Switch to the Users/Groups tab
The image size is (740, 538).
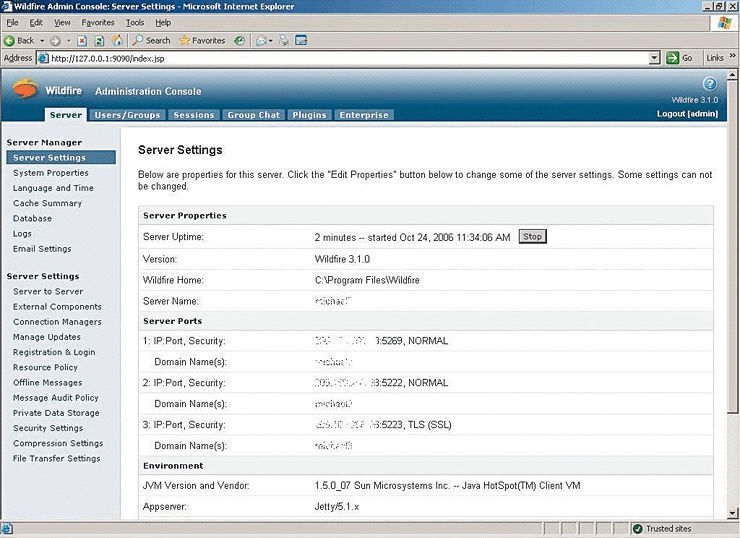pos(127,115)
